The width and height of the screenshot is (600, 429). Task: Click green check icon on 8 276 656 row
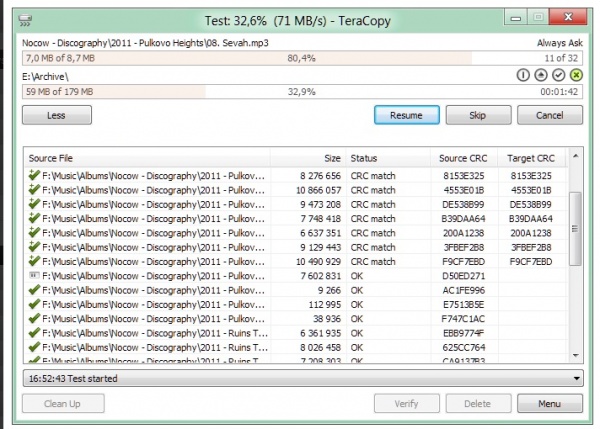(x=34, y=175)
